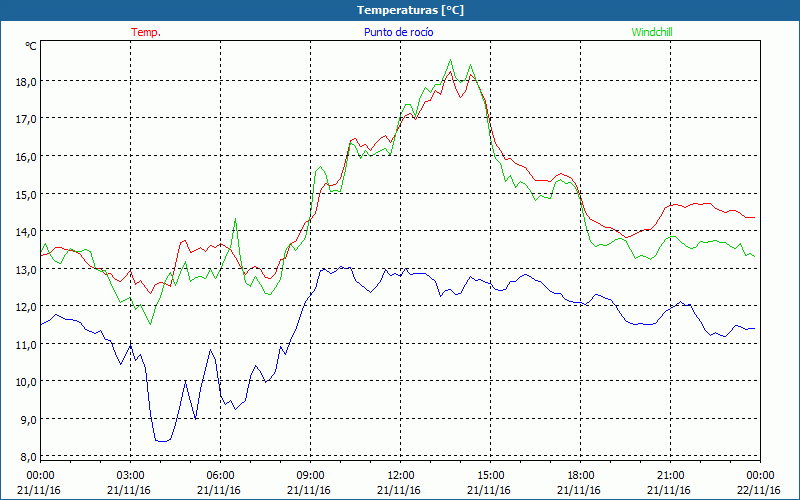800x500 pixels.
Task: Click the 22/11/16 date label
Action: click(x=759, y=490)
